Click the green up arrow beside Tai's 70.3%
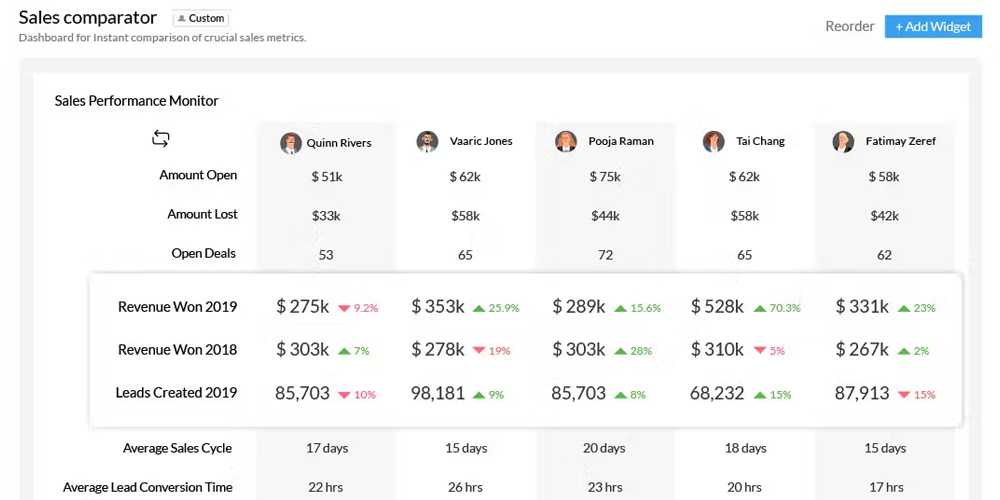Screen dimensions: 1000x500 [759, 308]
